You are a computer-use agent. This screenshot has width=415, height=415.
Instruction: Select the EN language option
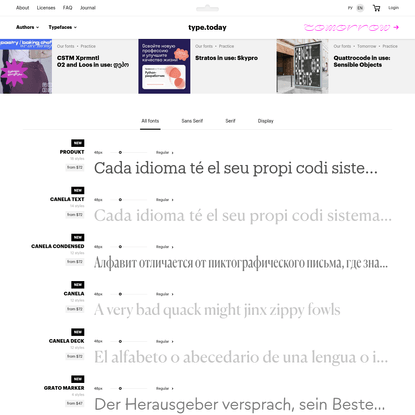tap(360, 8)
